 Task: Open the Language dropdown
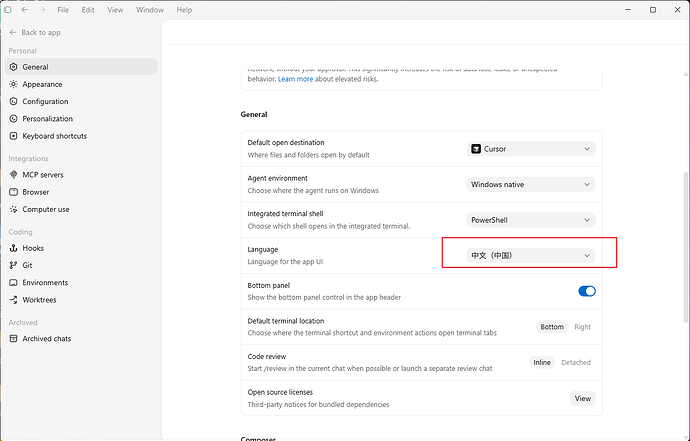coord(531,255)
